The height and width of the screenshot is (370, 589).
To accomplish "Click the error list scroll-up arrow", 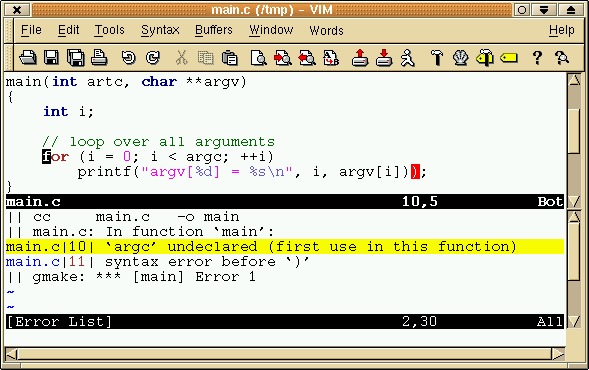I will (574, 217).
